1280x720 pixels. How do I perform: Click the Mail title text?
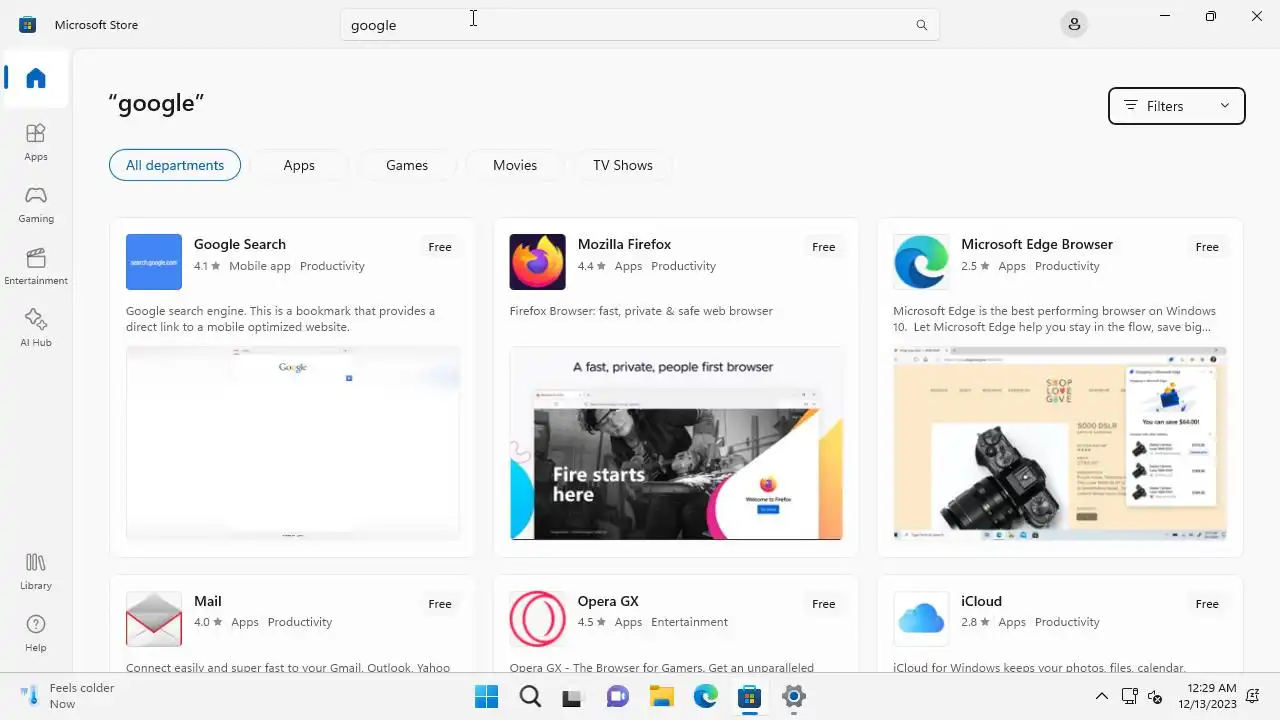coord(208,601)
